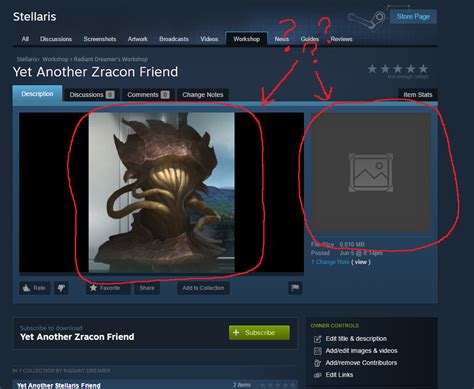This screenshot has height=389, width=474.
Task: Open the Yet Another Stellaris Friend collection
Action: point(59,385)
